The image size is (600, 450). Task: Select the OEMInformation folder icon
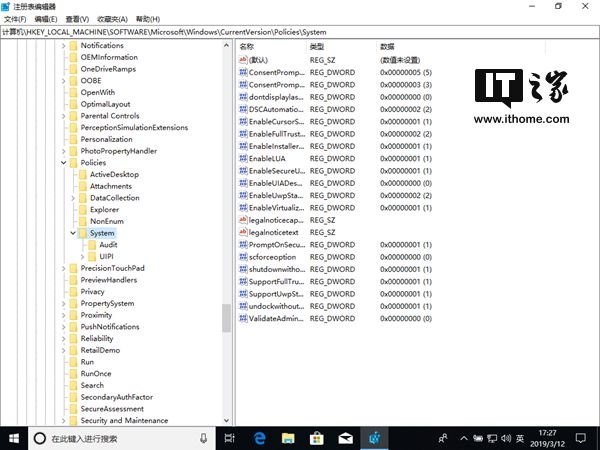(73, 57)
